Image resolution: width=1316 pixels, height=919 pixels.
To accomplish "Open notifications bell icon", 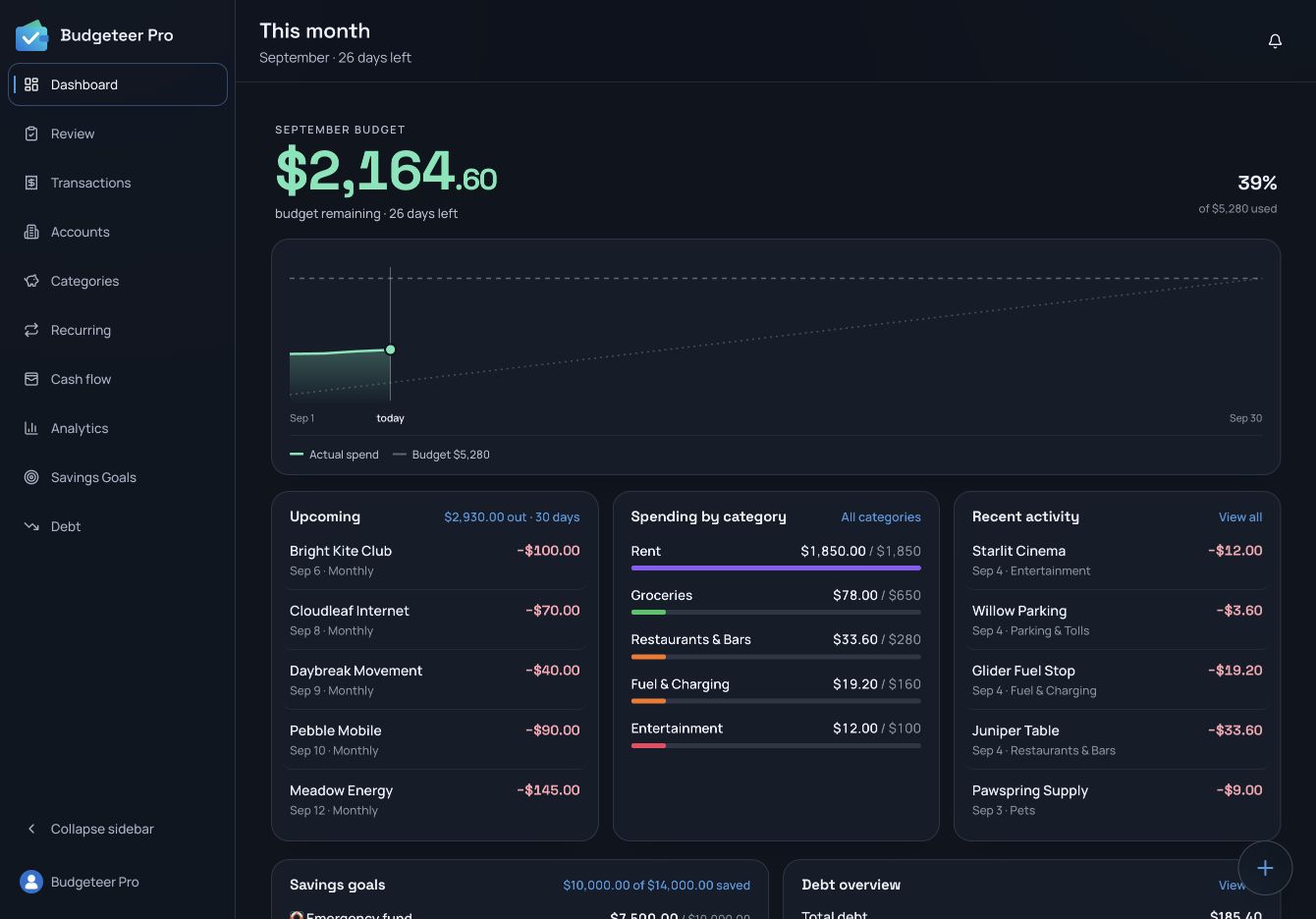I will click(x=1275, y=41).
